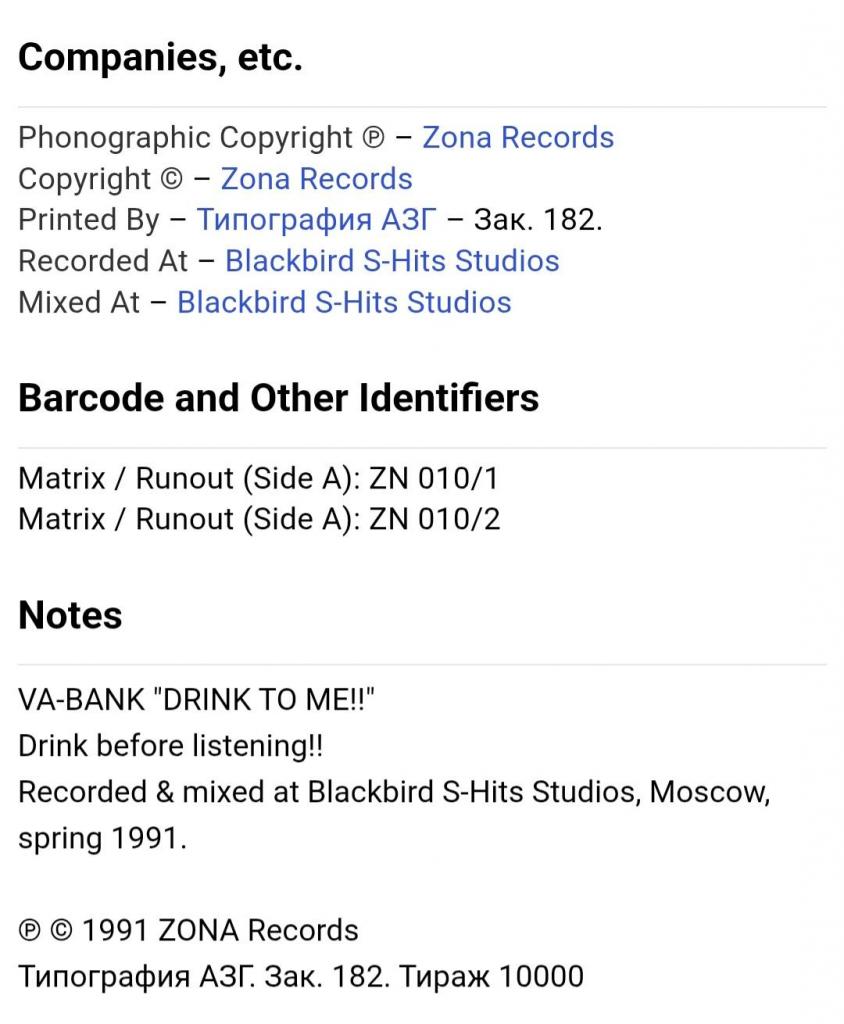This screenshot has height=1024, width=844.
Task: Open Blackbird S-Hits Studios link after Mixed At
Action: (344, 302)
